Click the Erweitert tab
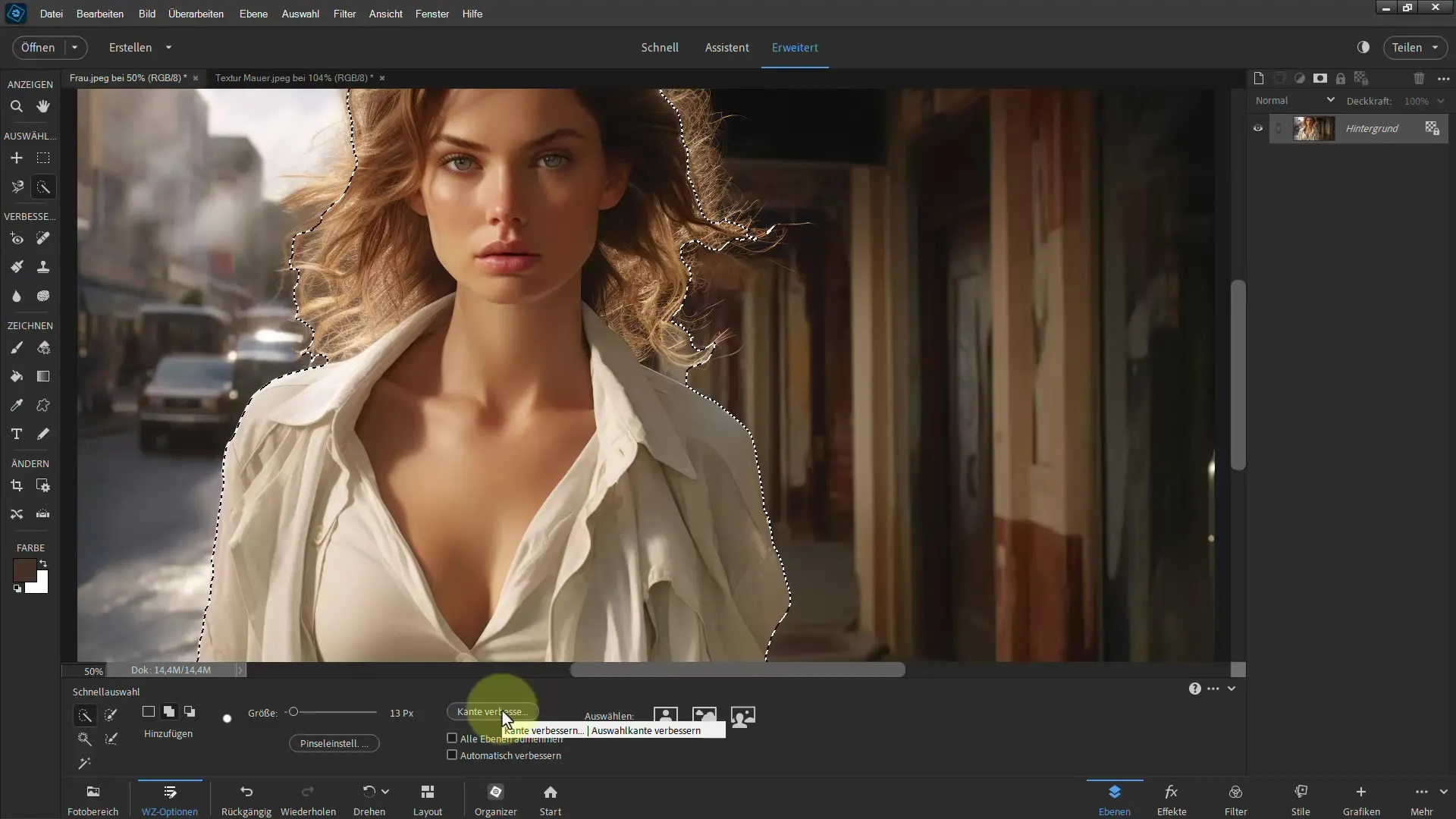1456x819 pixels. (795, 47)
